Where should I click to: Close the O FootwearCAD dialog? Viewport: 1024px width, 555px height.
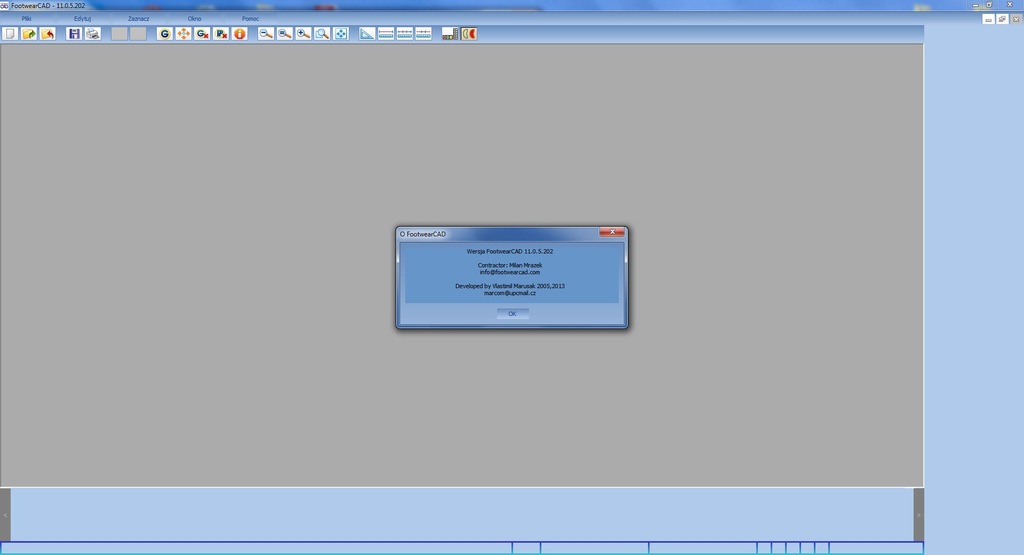coord(612,232)
